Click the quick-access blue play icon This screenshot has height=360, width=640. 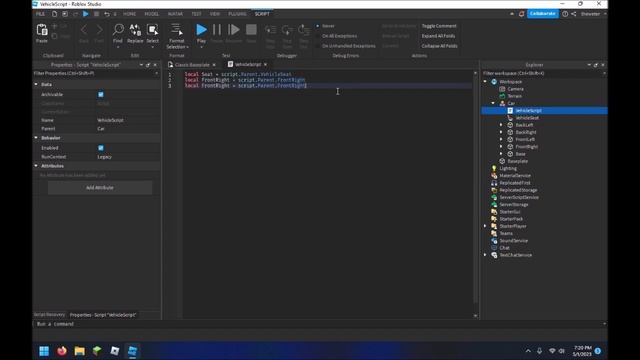pos(86,14)
